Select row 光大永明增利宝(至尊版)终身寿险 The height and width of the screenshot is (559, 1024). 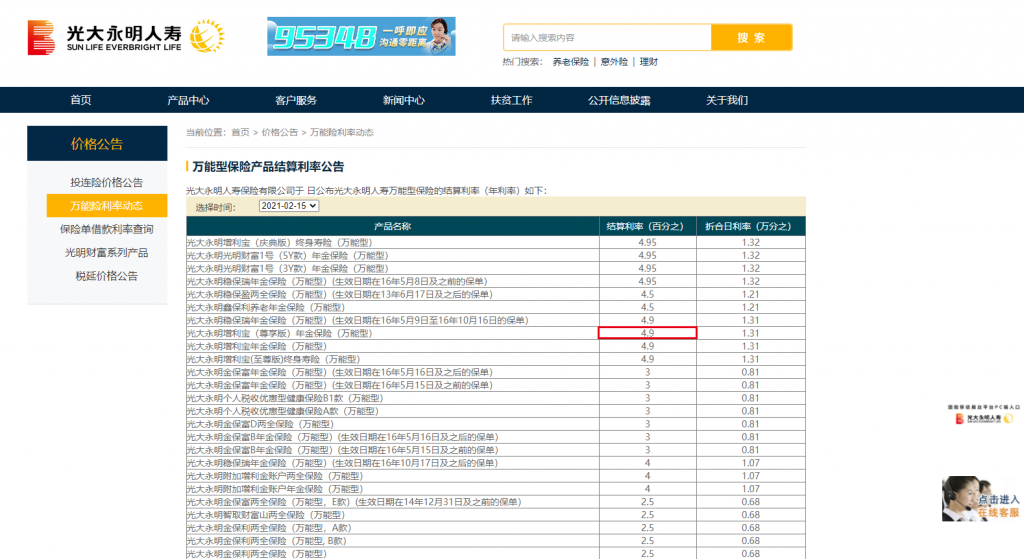[x=496, y=359]
